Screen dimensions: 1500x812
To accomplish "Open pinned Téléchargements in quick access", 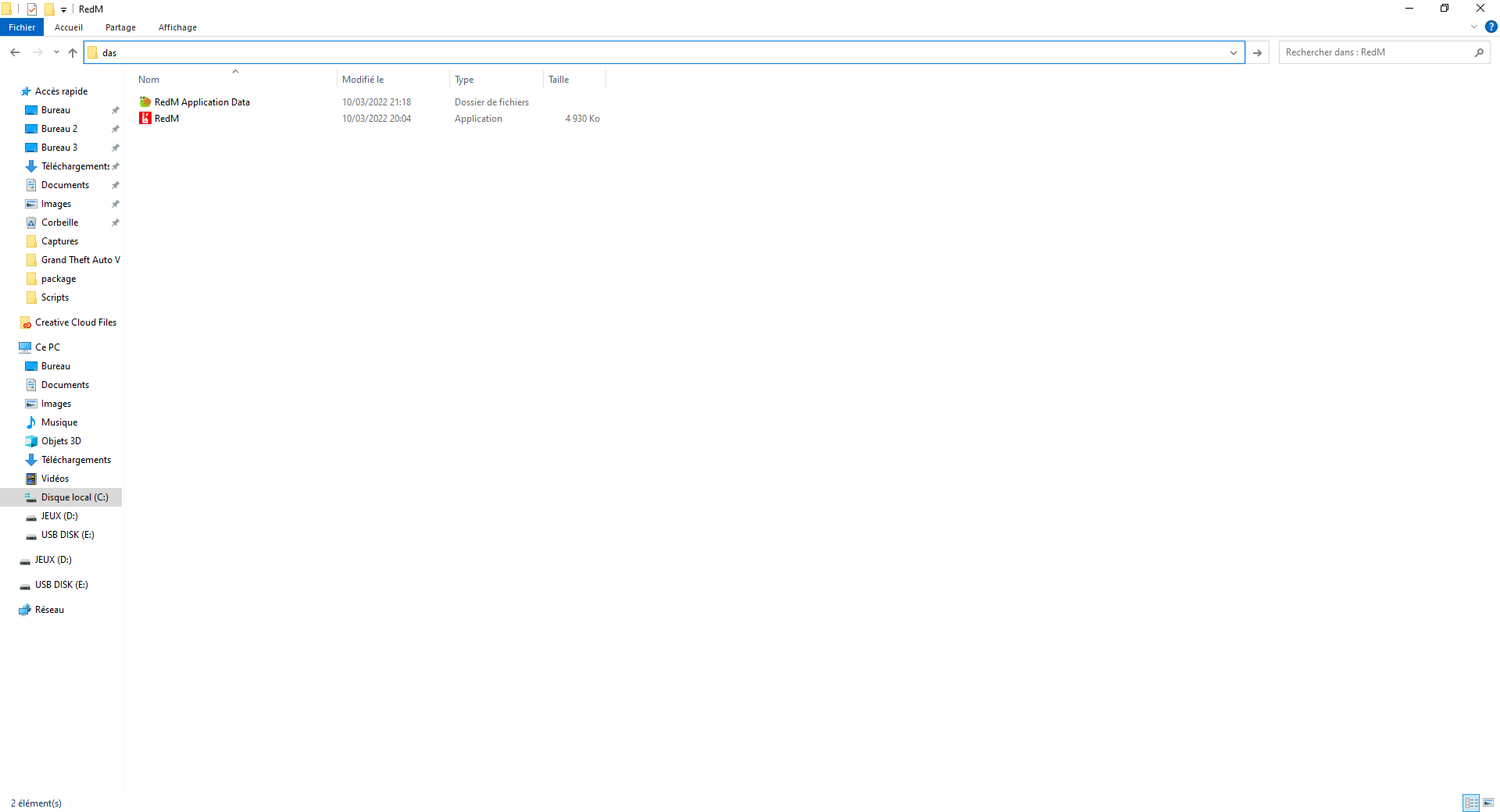I will (75, 166).
